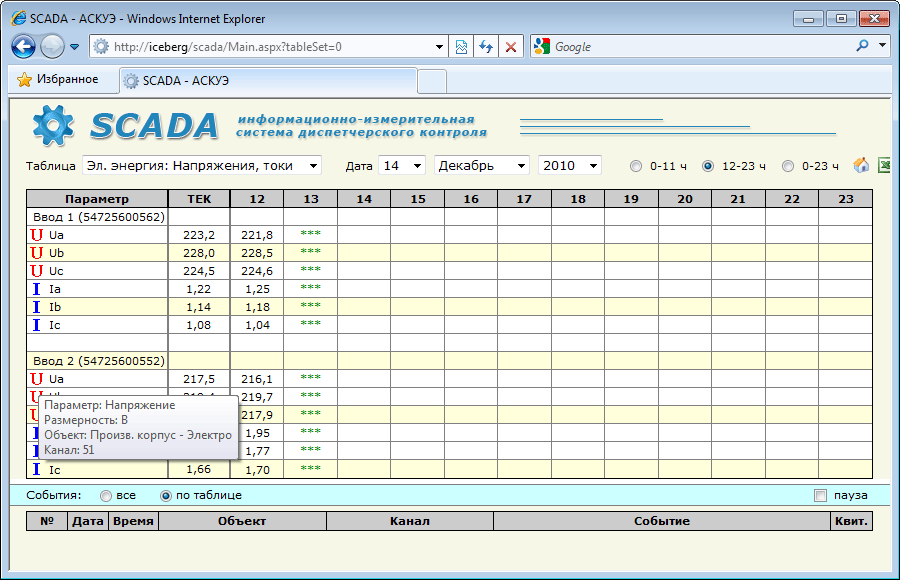Minimize the Internet Explorer window
900x580 pixels.
pyautogui.click(x=809, y=18)
